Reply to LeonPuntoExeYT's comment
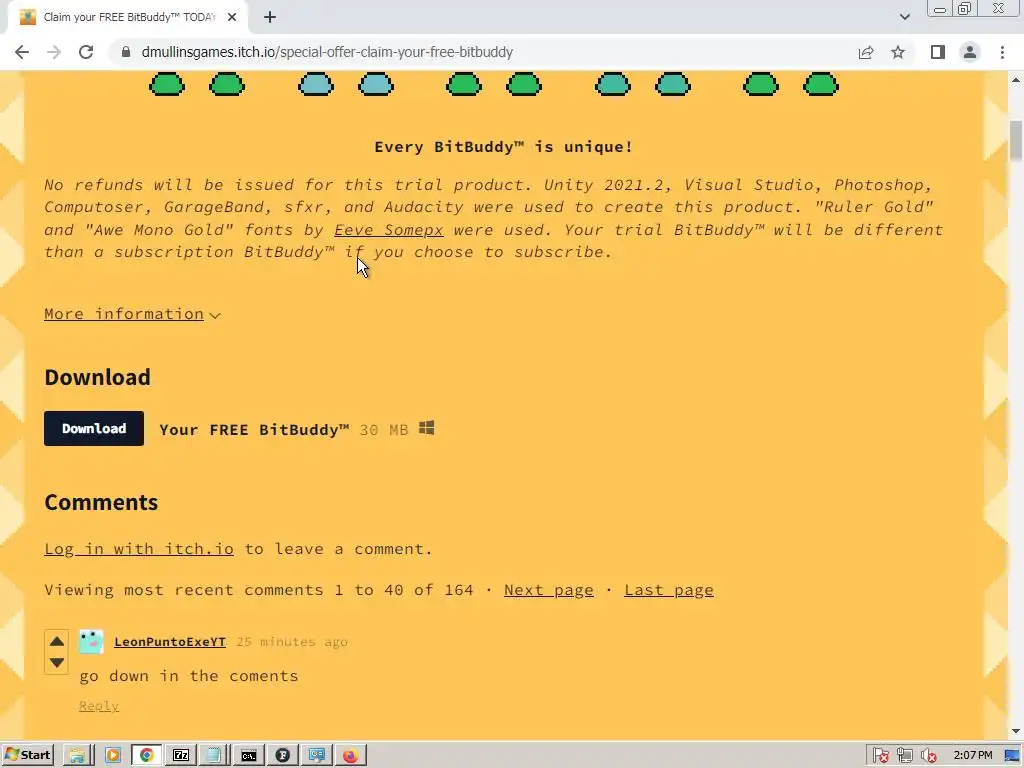This screenshot has width=1024, height=768. [99, 705]
